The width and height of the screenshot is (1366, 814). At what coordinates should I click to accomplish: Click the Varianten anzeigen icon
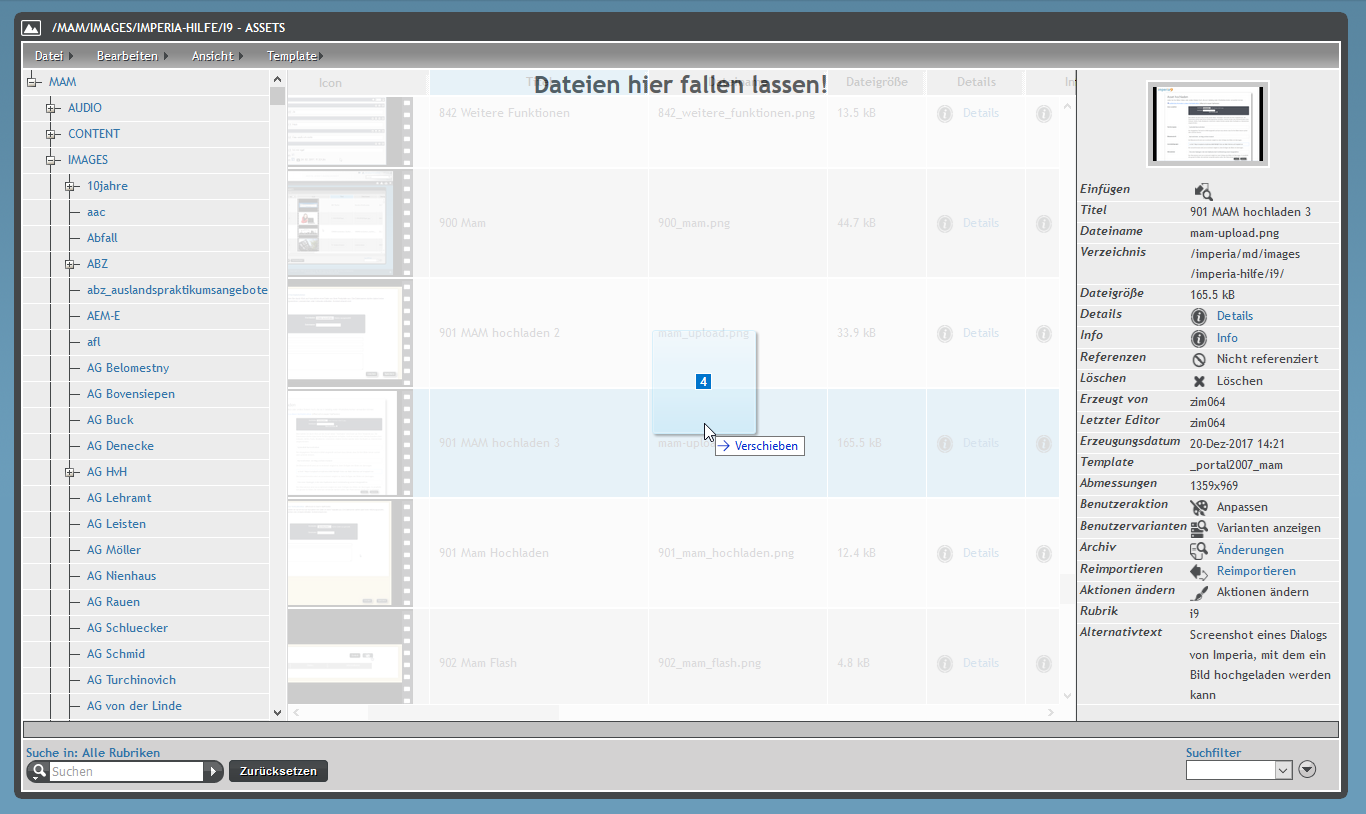click(1198, 528)
